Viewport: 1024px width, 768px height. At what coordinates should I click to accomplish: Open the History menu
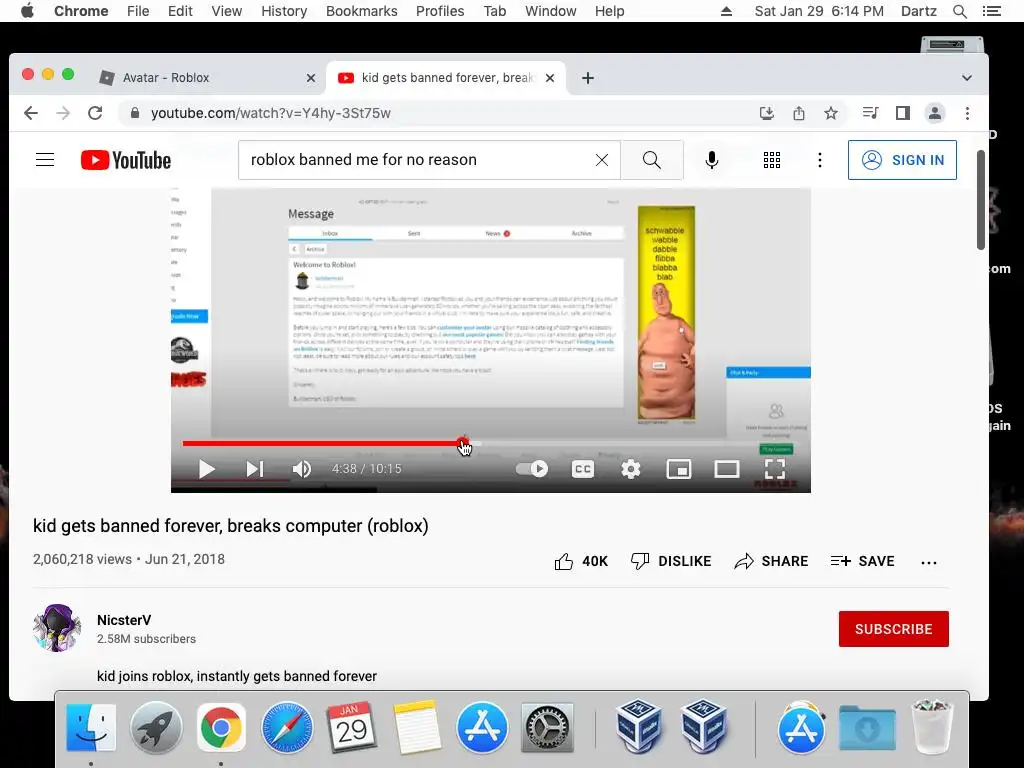pos(284,11)
